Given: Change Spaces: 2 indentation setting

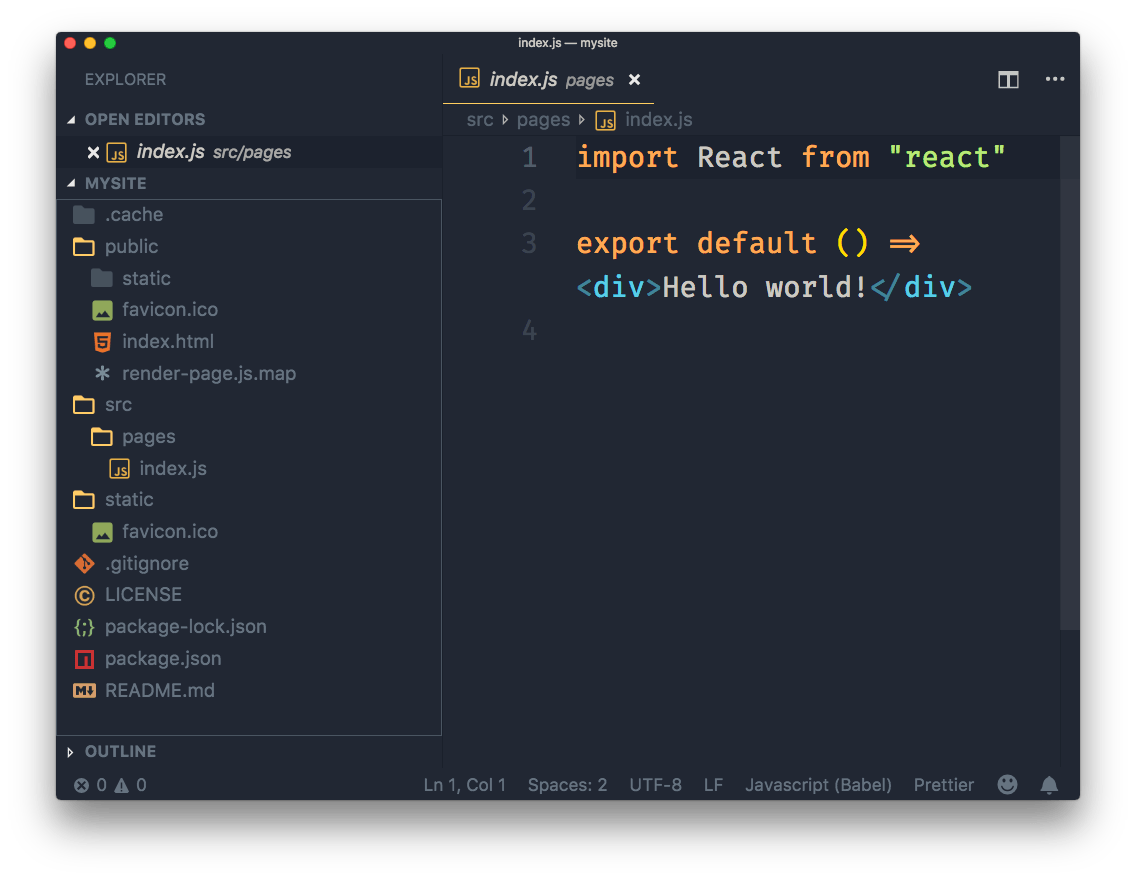Looking at the screenshot, I should tap(567, 785).
